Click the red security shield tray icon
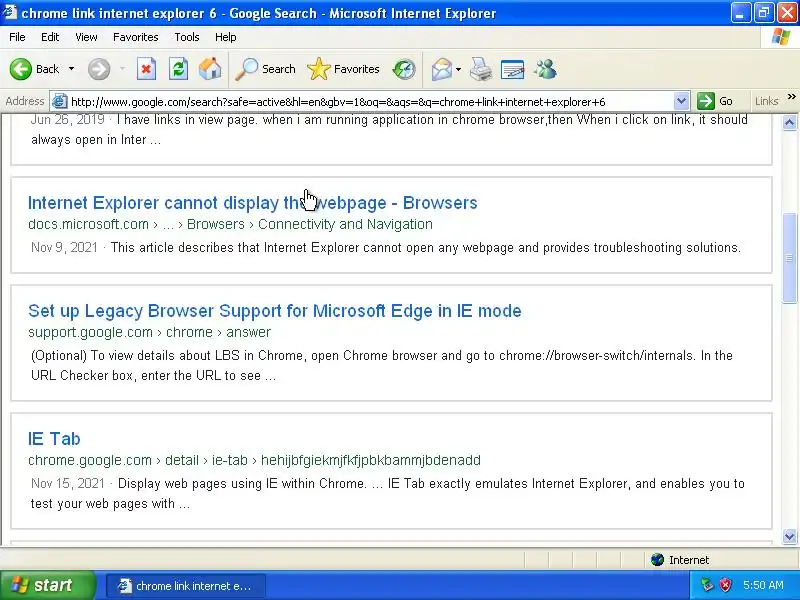The image size is (800, 600). (x=725, y=585)
